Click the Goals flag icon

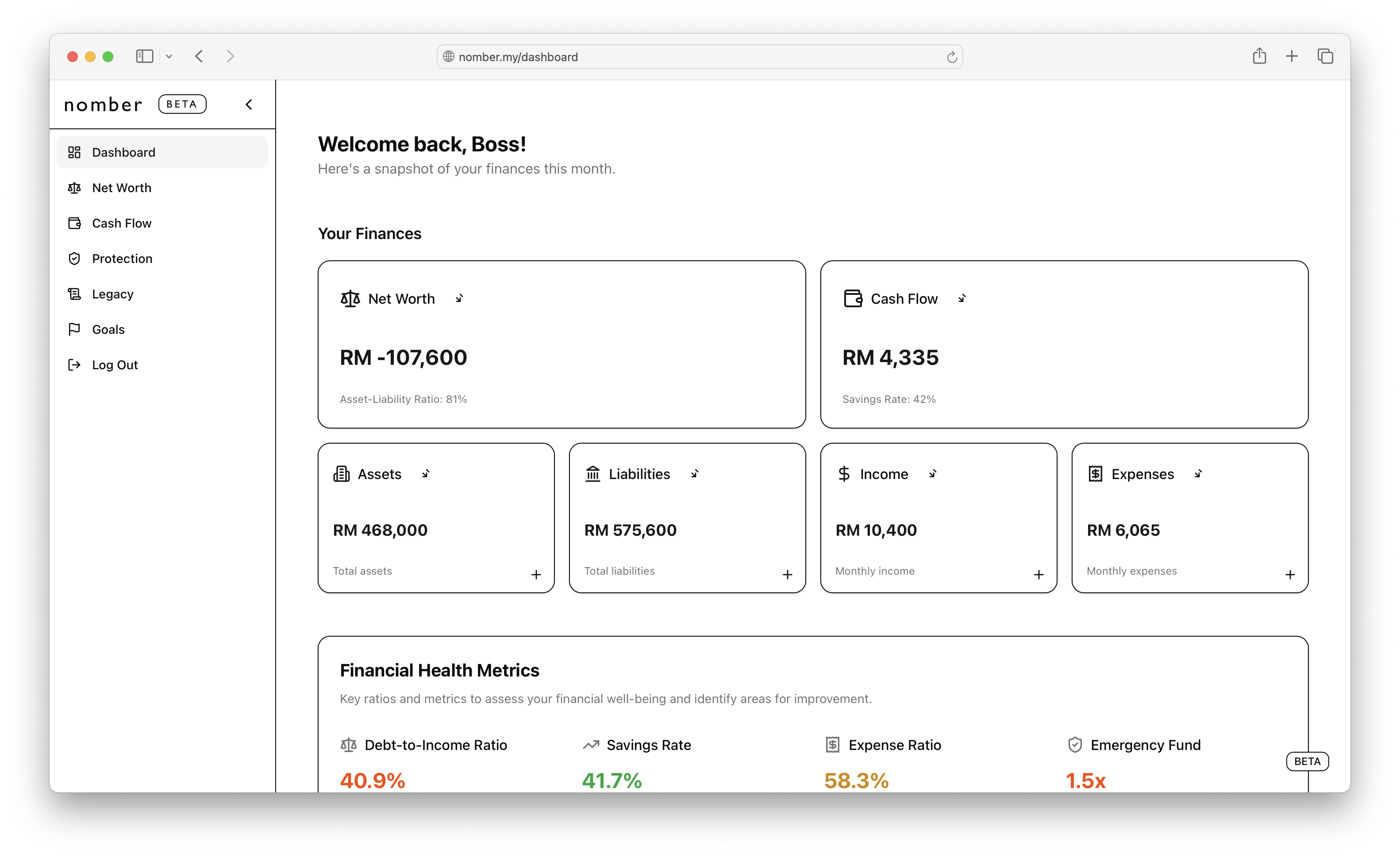click(74, 329)
